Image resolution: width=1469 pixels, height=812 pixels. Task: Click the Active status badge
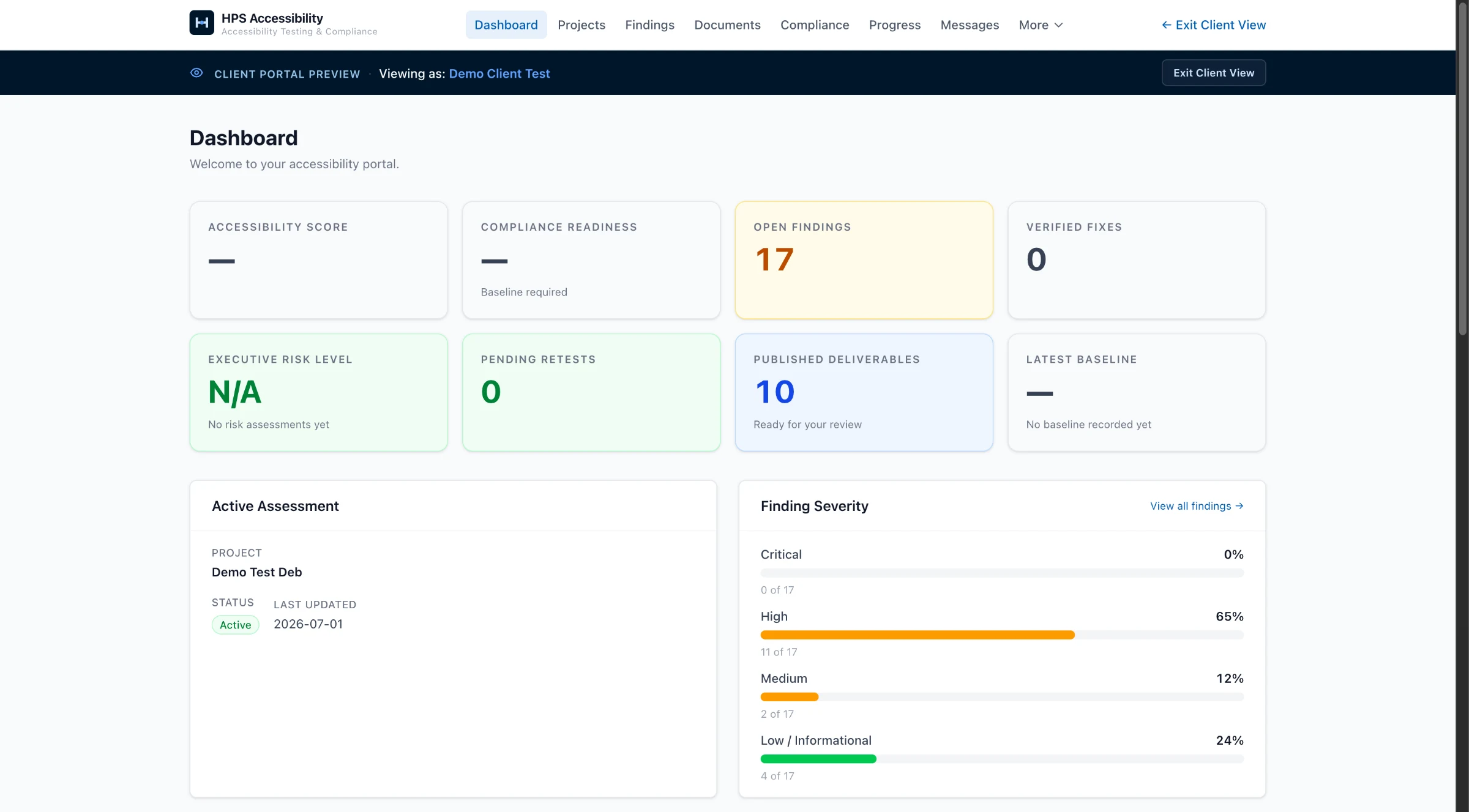tap(236, 625)
